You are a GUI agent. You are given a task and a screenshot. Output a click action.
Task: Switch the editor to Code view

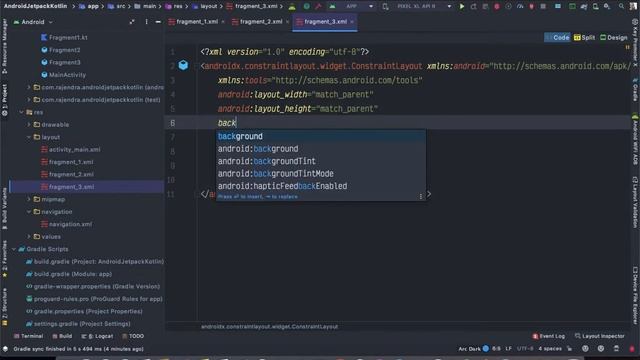tap(557, 38)
